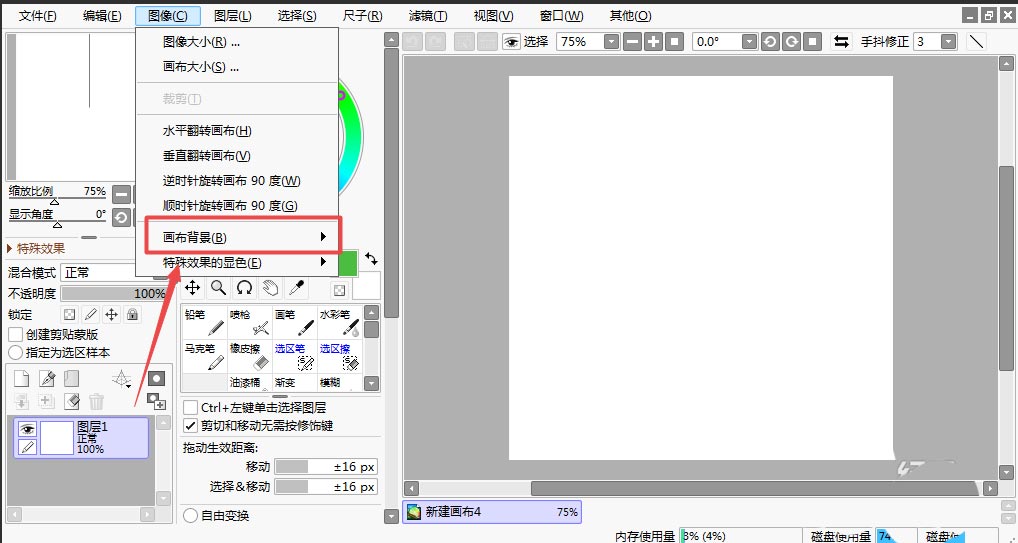Toggle selection visibility eye next to 选择
This screenshot has height=543, width=1018.
point(512,42)
